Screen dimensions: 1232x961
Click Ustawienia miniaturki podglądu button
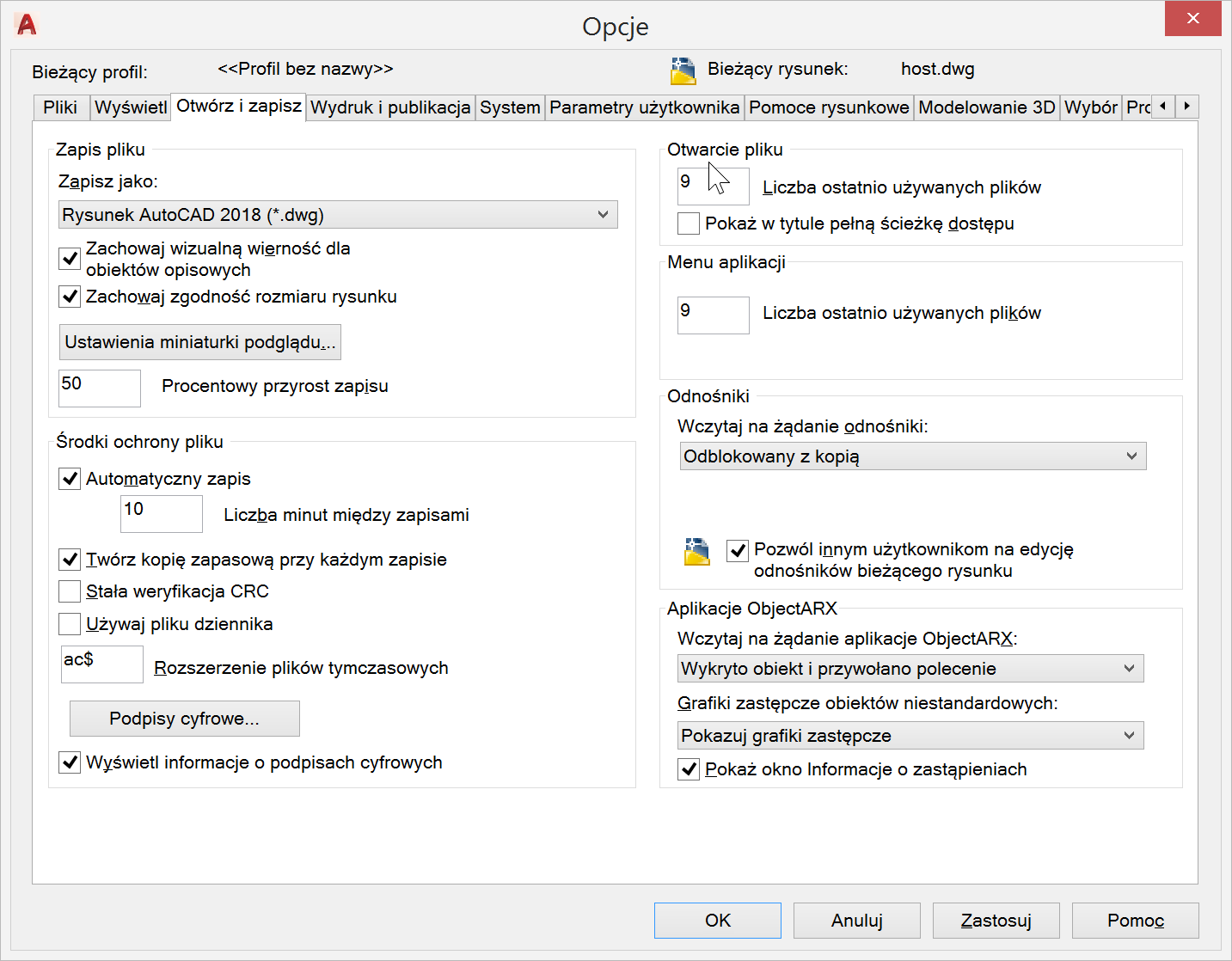click(199, 342)
